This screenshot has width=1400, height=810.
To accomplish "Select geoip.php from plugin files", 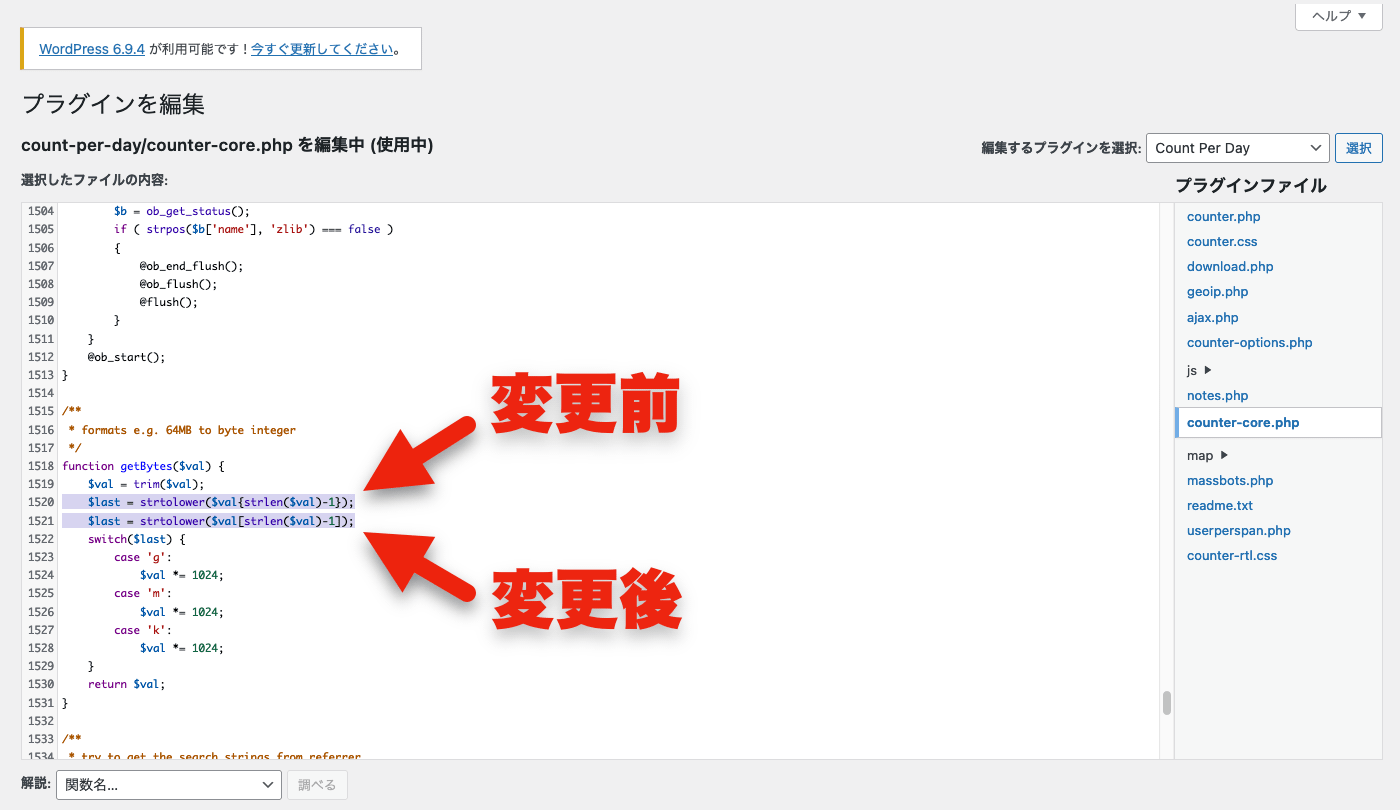I will pyautogui.click(x=1217, y=291).
